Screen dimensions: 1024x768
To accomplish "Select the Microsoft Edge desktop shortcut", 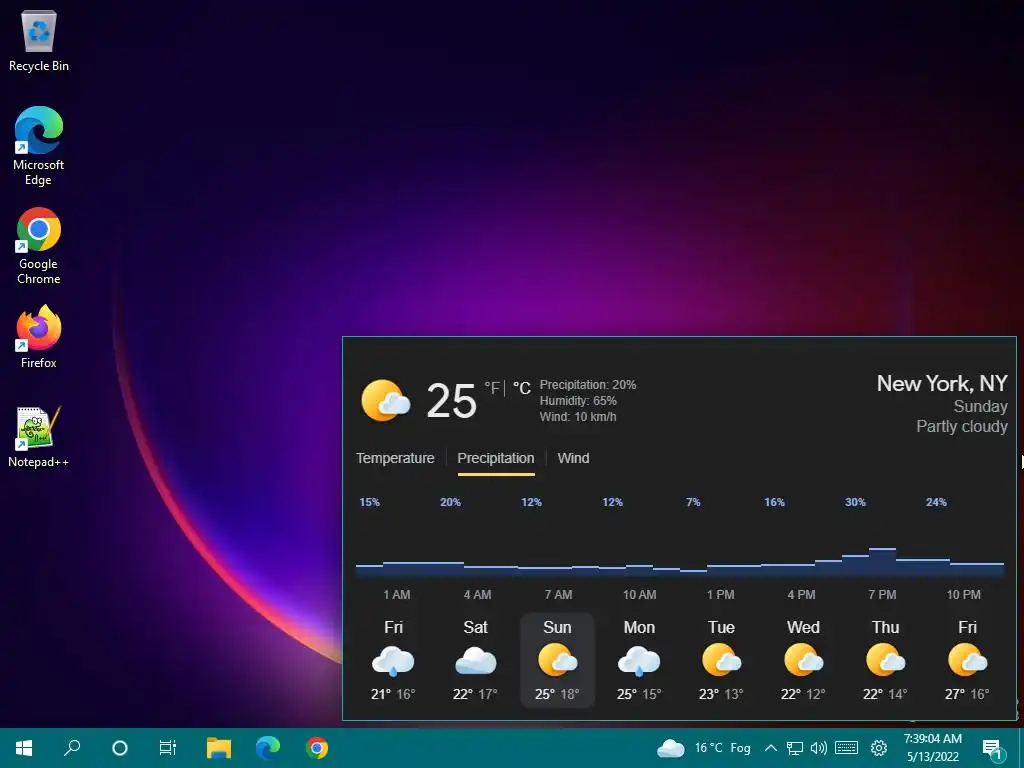I will (x=39, y=146).
